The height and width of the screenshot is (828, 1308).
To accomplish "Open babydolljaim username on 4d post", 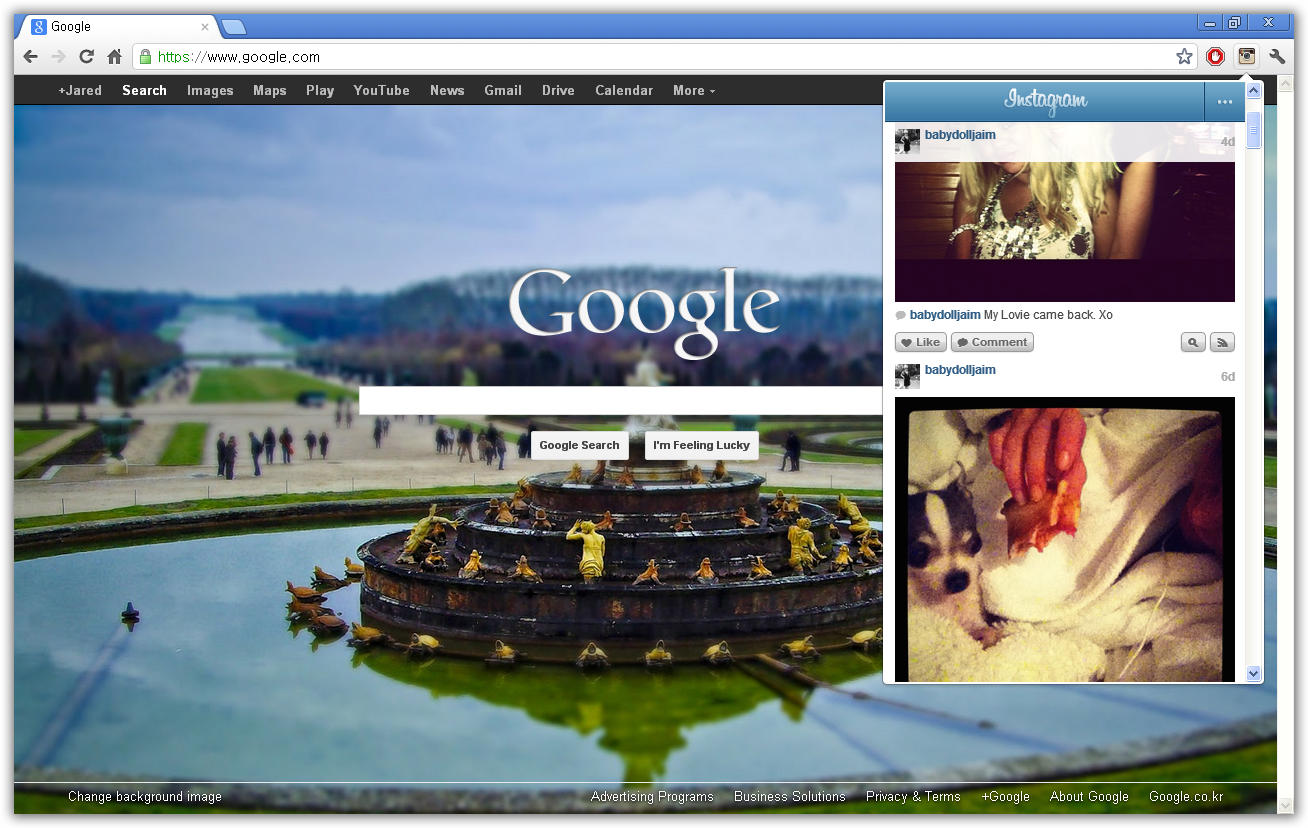I will [960, 135].
